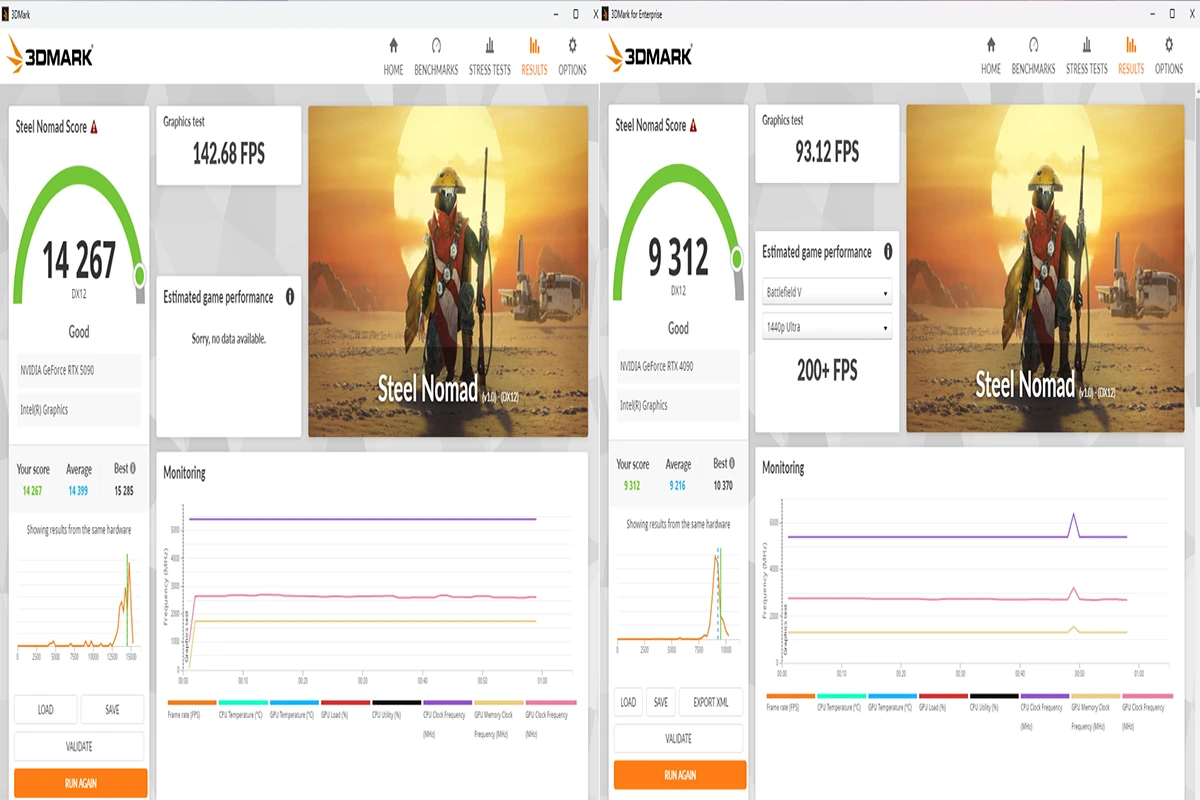Click GPU Memory Clock Frequency swatch in RTX 4090 Monitoring
Screen dimensions: 1200x800
pyautogui.click(x=1097, y=696)
